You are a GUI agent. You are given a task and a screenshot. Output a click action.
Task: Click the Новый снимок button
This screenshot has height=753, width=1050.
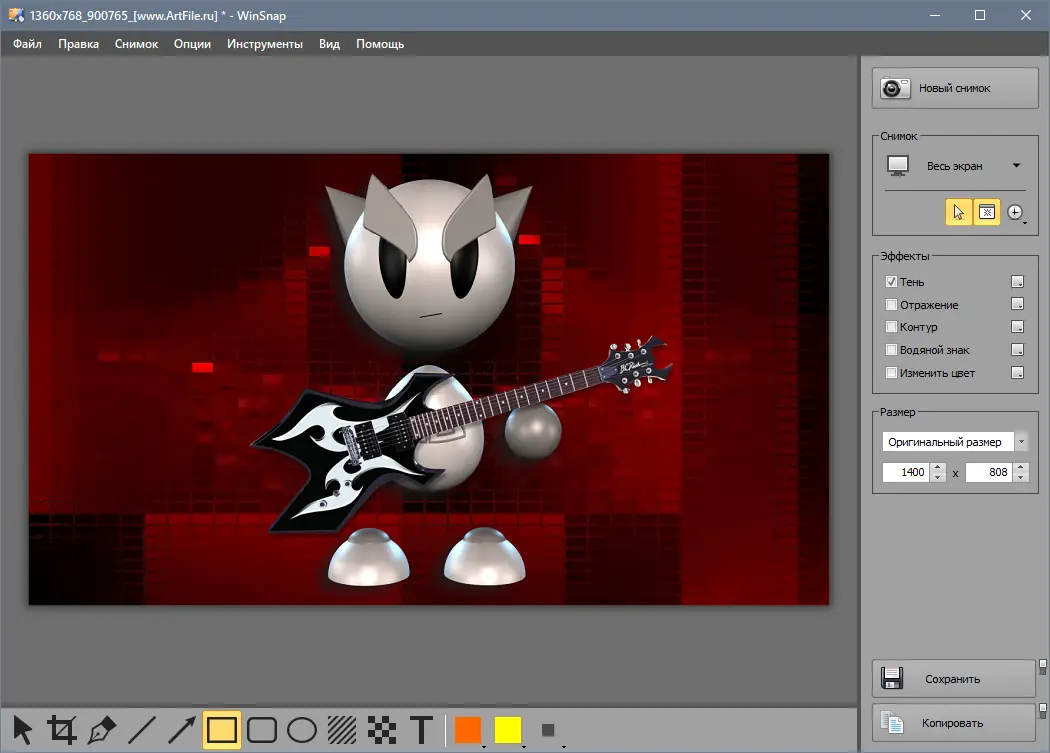click(x=954, y=88)
